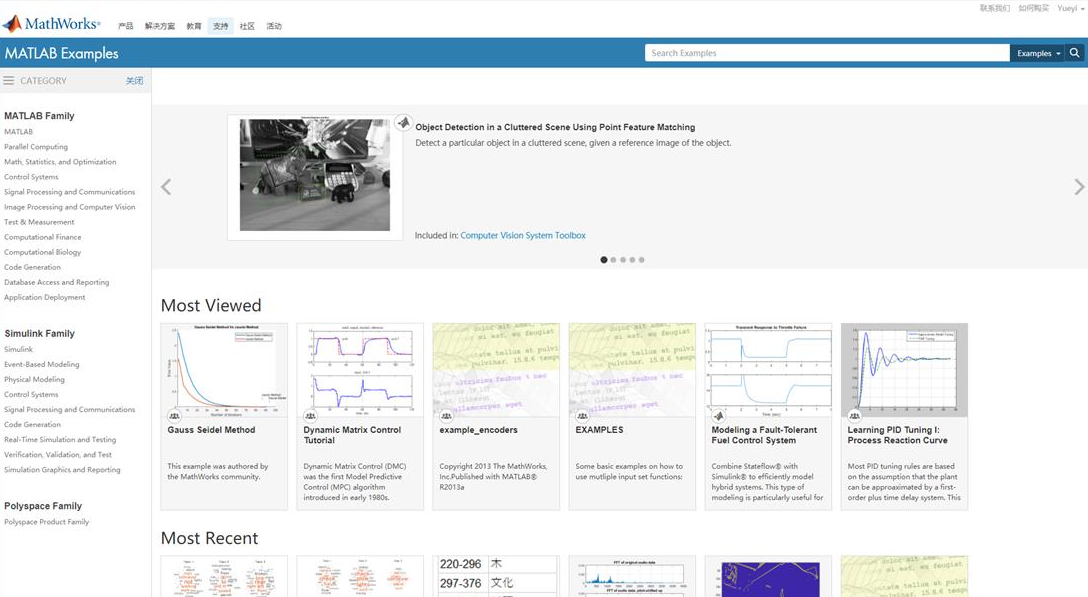Select Image Processing and Computer Vision category
1088x597 pixels.
[x=70, y=207]
